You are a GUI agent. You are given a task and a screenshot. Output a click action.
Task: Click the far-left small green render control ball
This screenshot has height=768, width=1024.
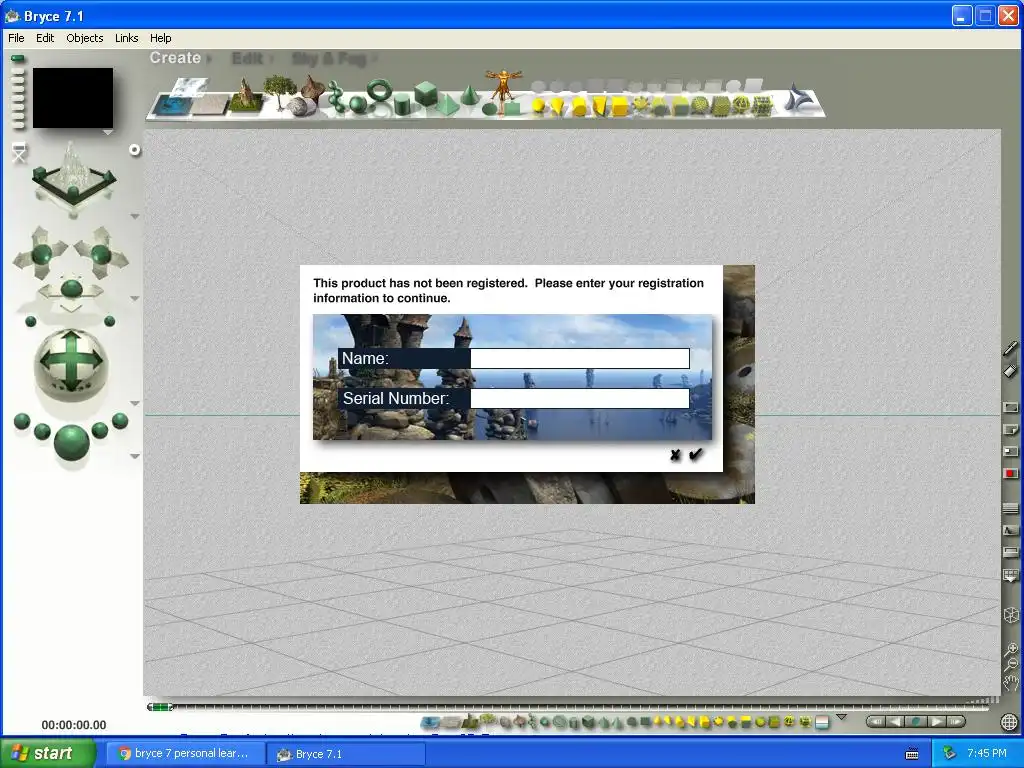pyautogui.click(x=22, y=421)
